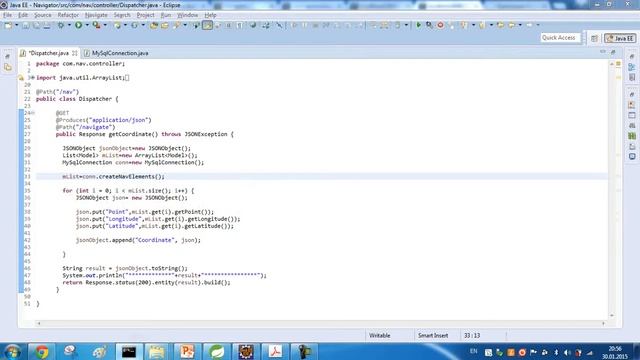Click the Open Task folder icon
640x360 pixels.
[x=164, y=25]
